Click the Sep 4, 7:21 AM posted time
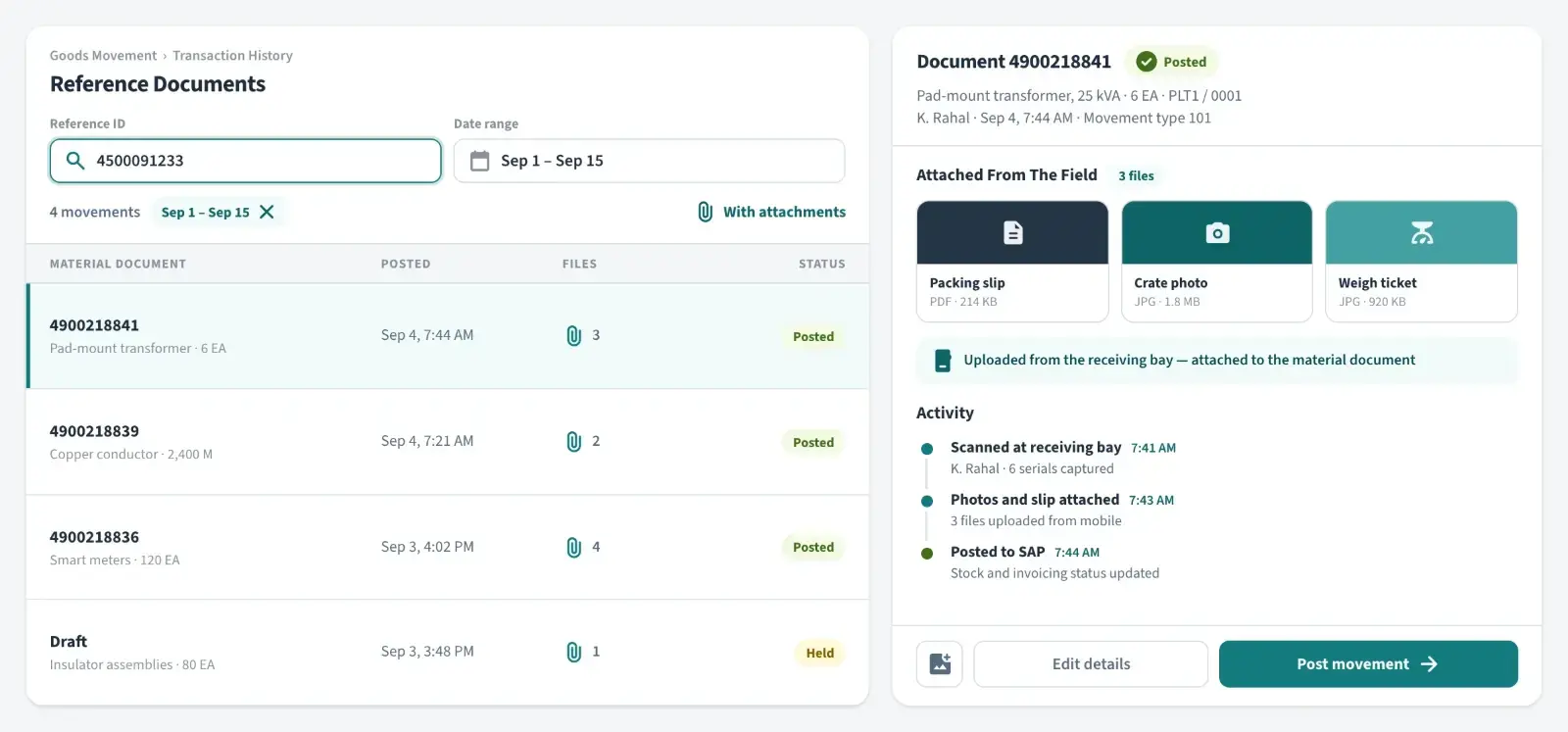1568x732 pixels. point(427,442)
